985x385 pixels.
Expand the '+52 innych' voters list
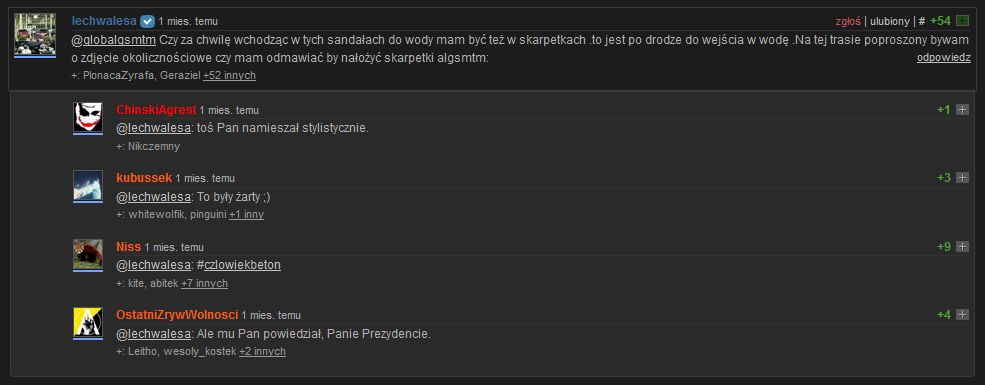tap(229, 75)
